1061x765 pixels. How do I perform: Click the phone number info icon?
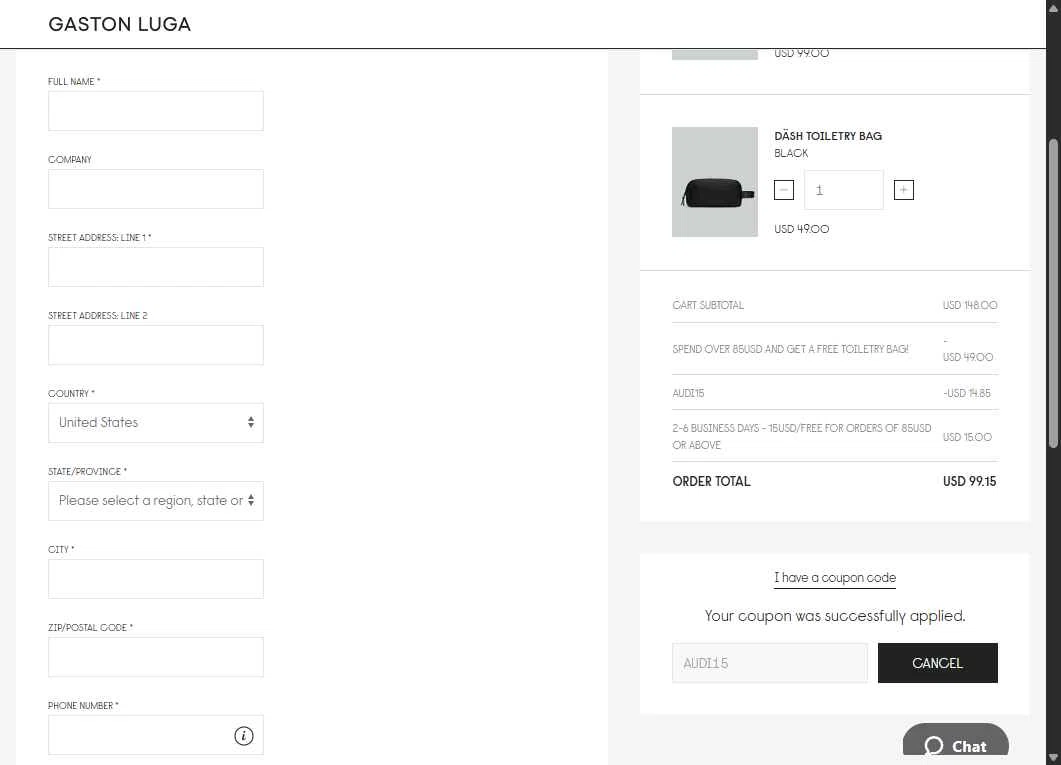pos(244,735)
